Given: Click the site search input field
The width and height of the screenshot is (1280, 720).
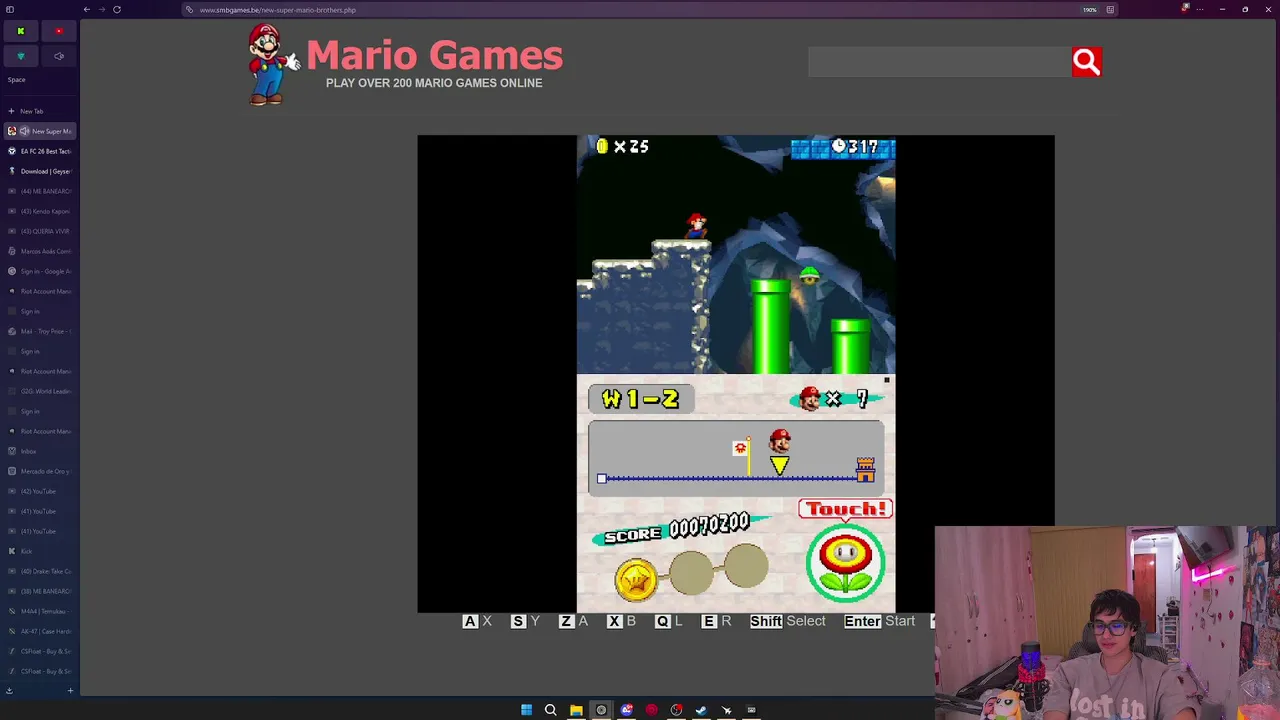Looking at the screenshot, I should [939, 62].
